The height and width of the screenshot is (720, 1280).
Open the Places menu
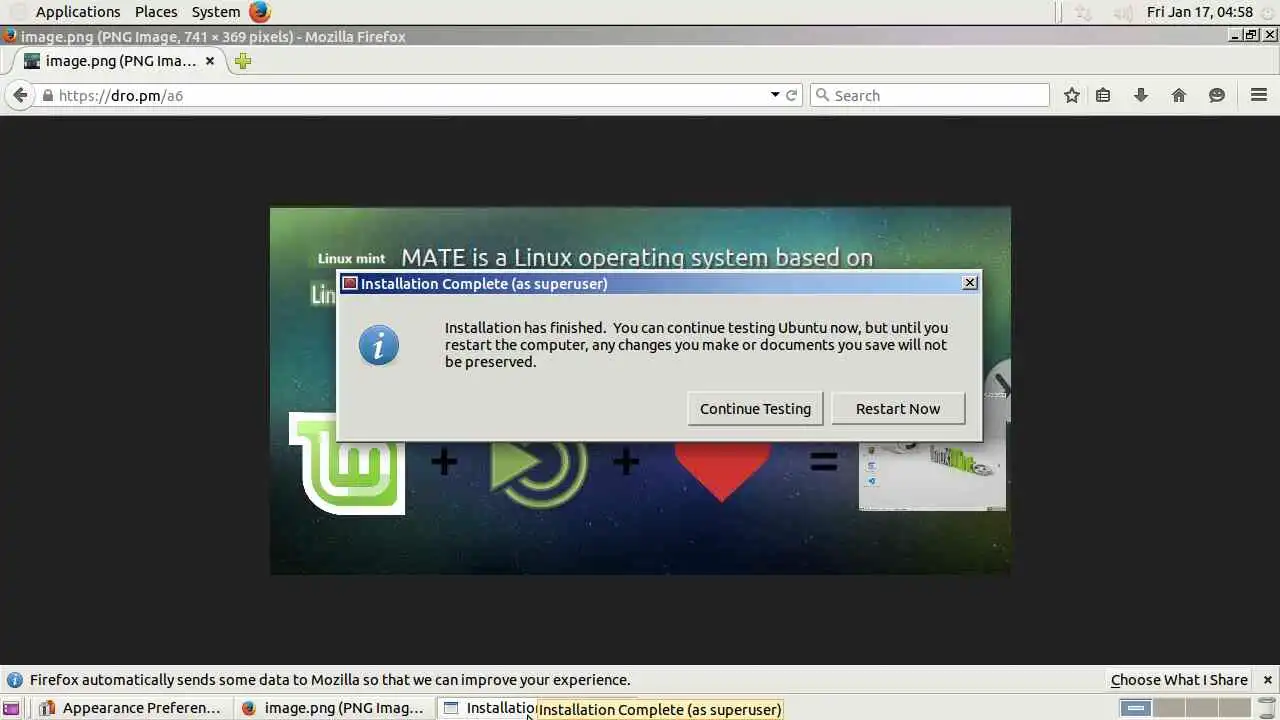(x=156, y=12)
